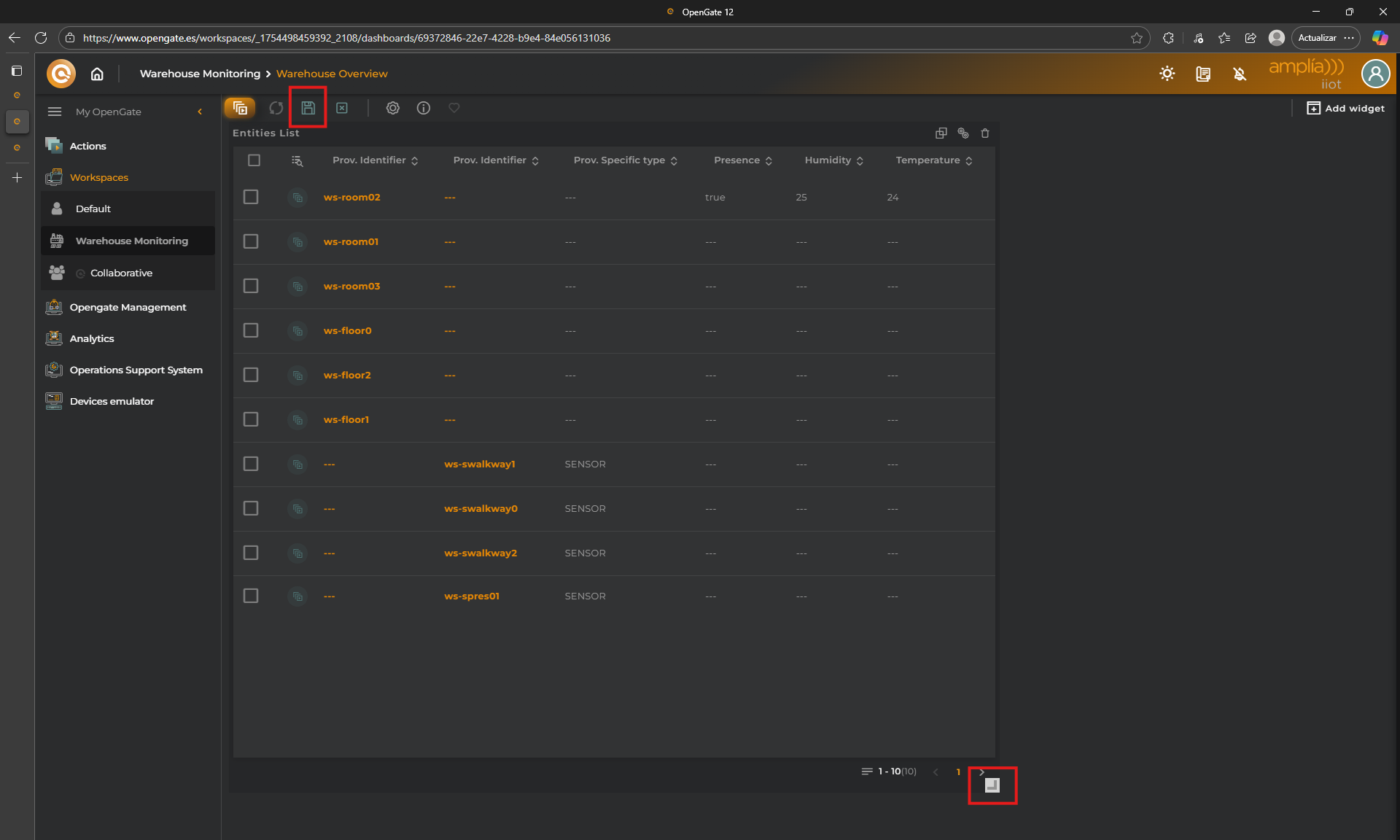Collapse the My OpenGate sidebar chevron

click(x=200, y=112)
